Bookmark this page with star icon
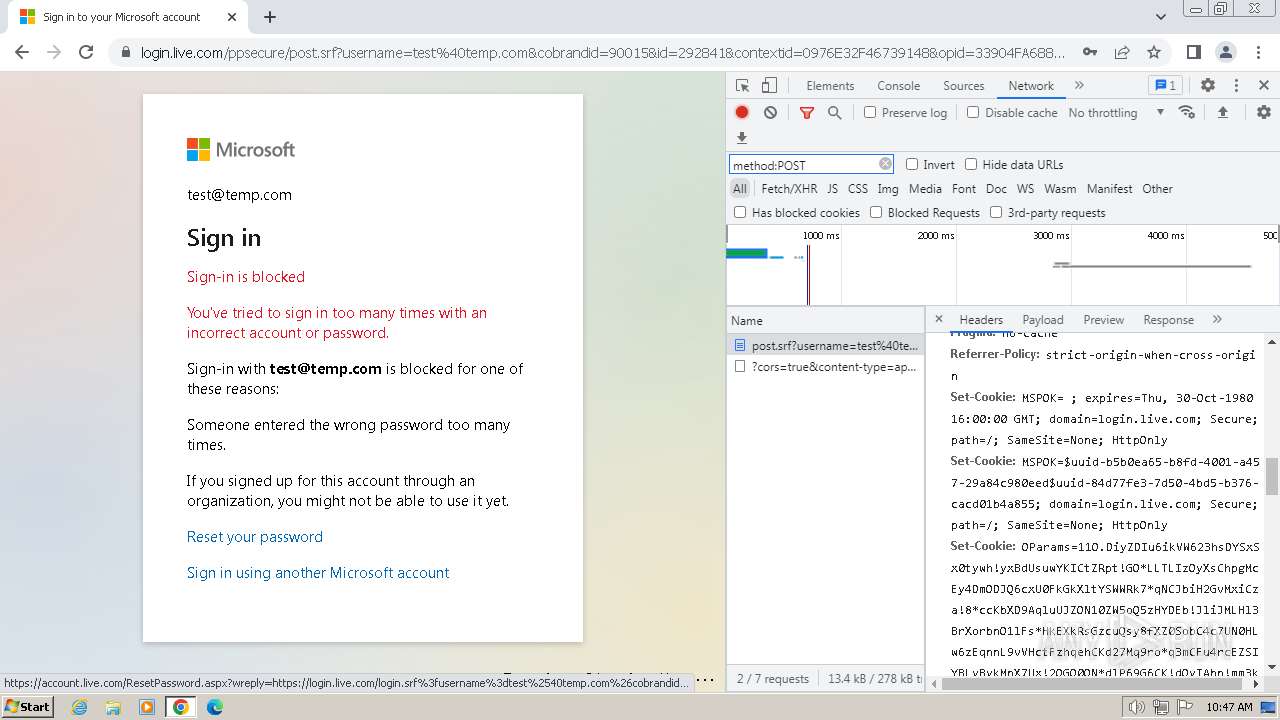This screenshot has width=1280, height=720. pos(1154,52)
